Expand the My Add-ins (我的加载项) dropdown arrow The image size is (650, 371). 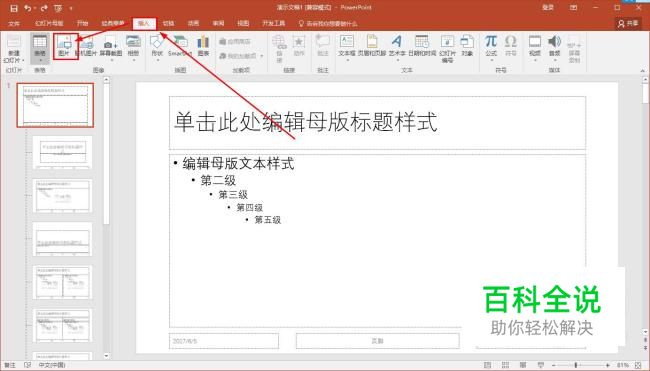262,56
